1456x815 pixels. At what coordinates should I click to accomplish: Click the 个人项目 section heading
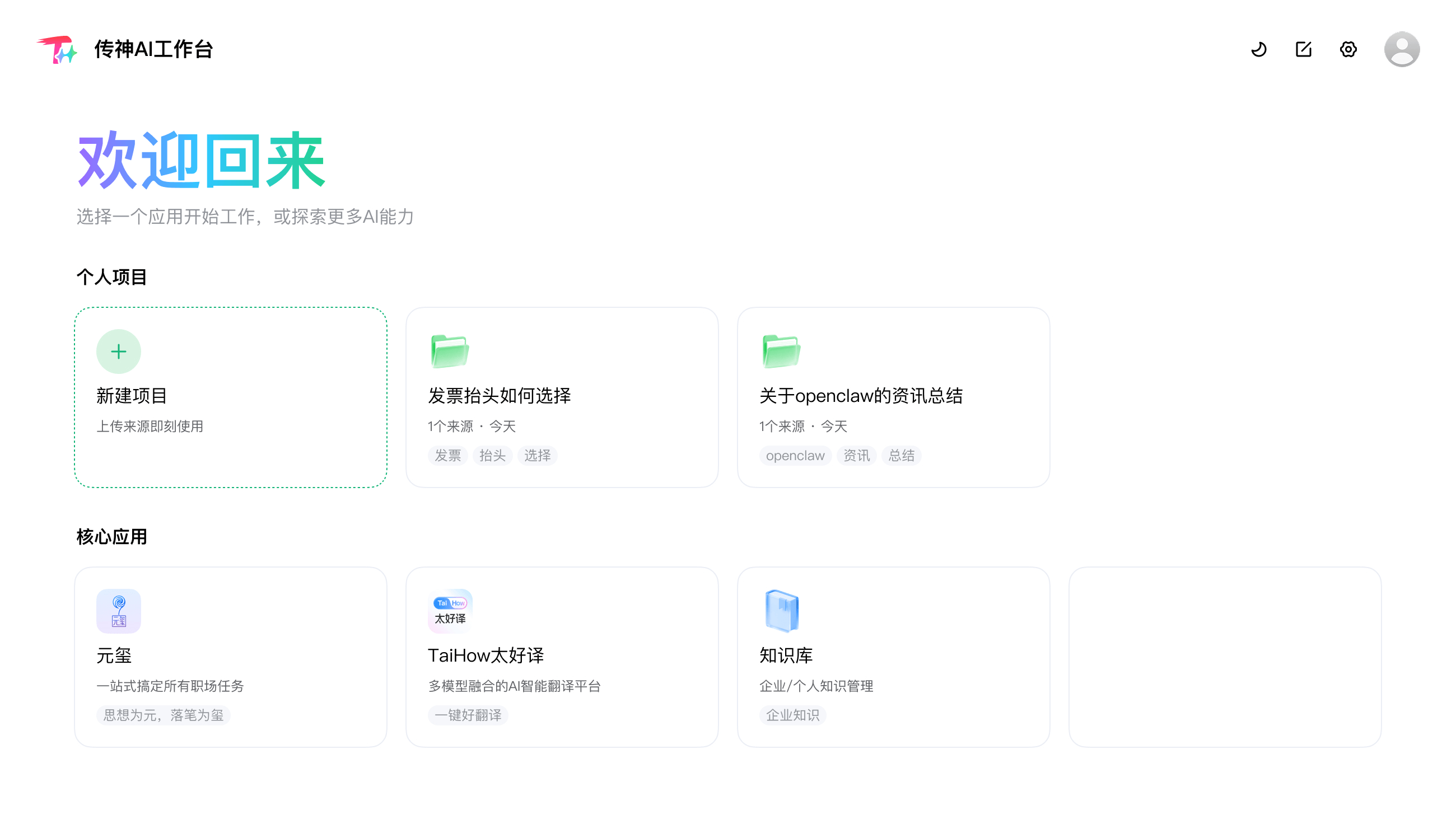(112, 277)
